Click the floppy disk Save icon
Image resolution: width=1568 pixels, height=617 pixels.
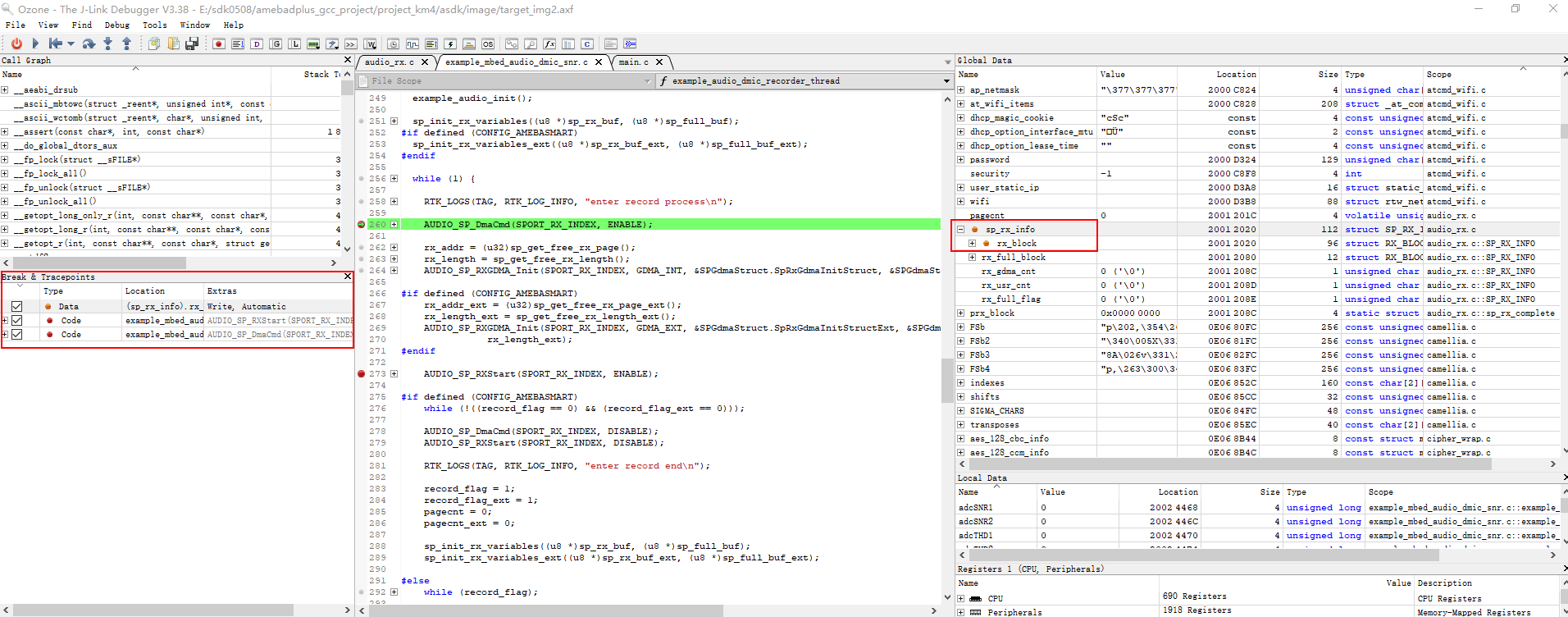(192, 43)
